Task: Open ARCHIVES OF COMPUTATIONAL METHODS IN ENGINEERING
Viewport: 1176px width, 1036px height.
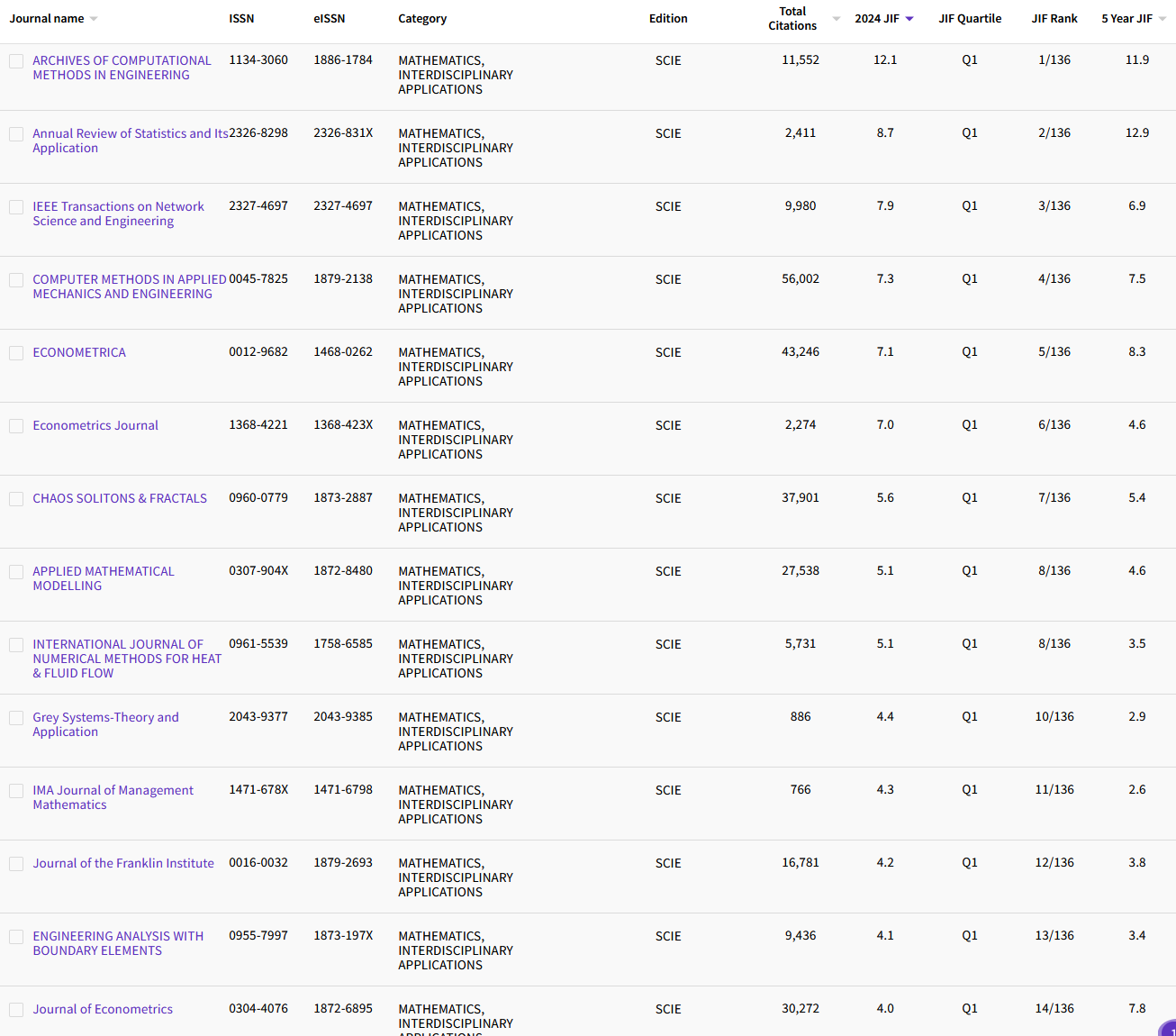Action: point(121,68)
